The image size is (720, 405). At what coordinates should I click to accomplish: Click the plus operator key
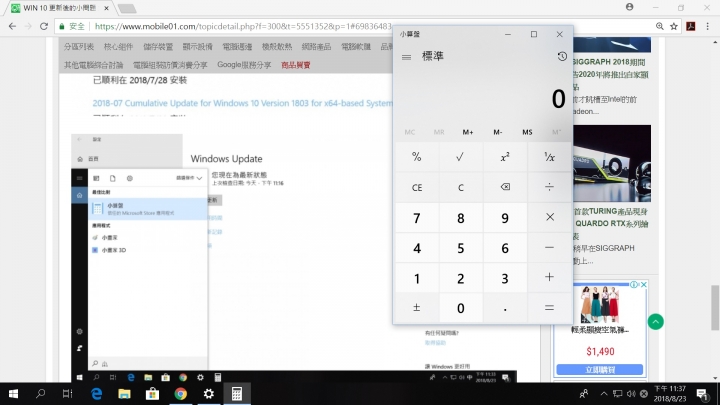pos(549,277)
